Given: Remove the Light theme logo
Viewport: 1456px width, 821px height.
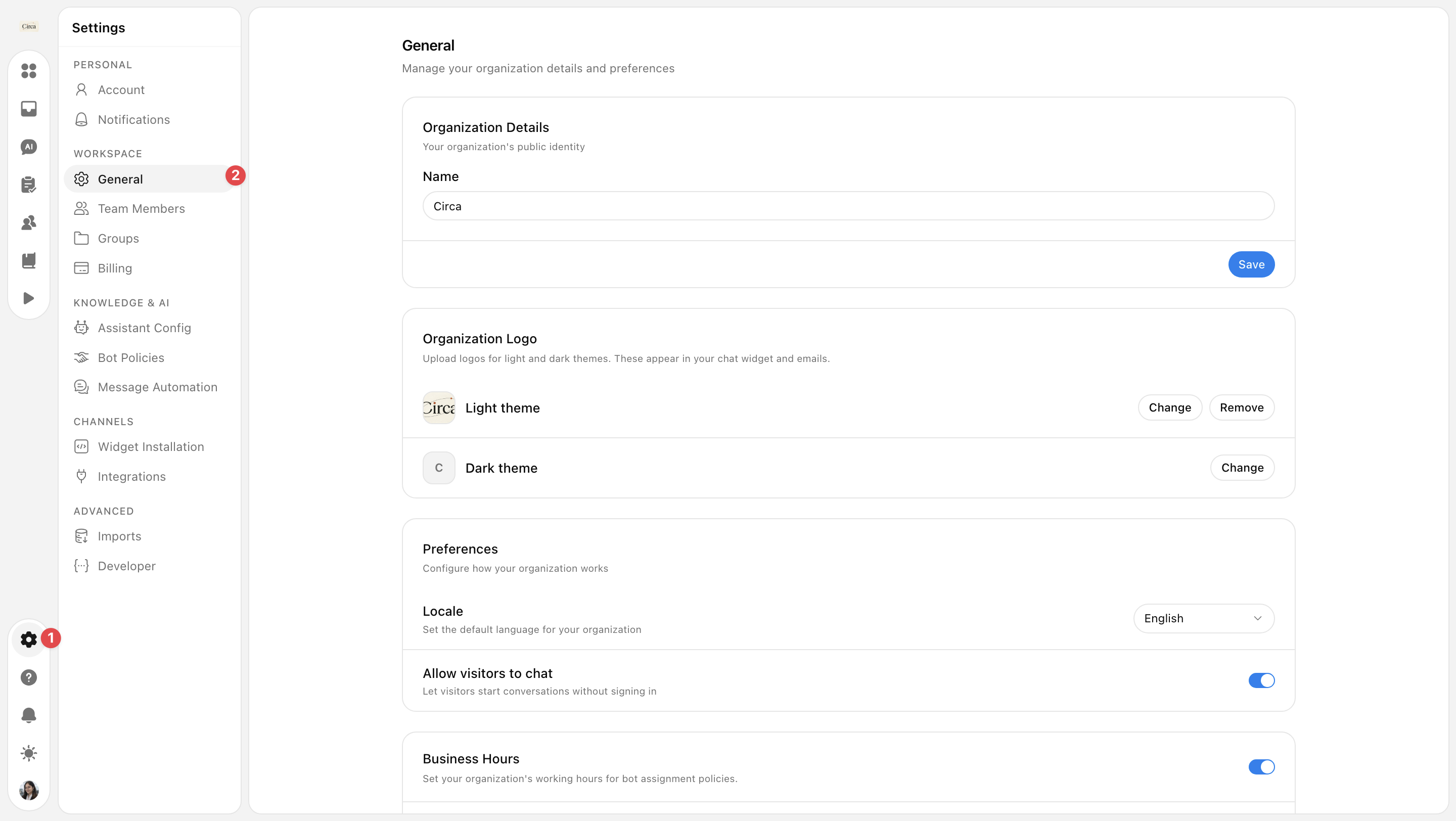Looking at the screenshot, I should [1241, 407].
